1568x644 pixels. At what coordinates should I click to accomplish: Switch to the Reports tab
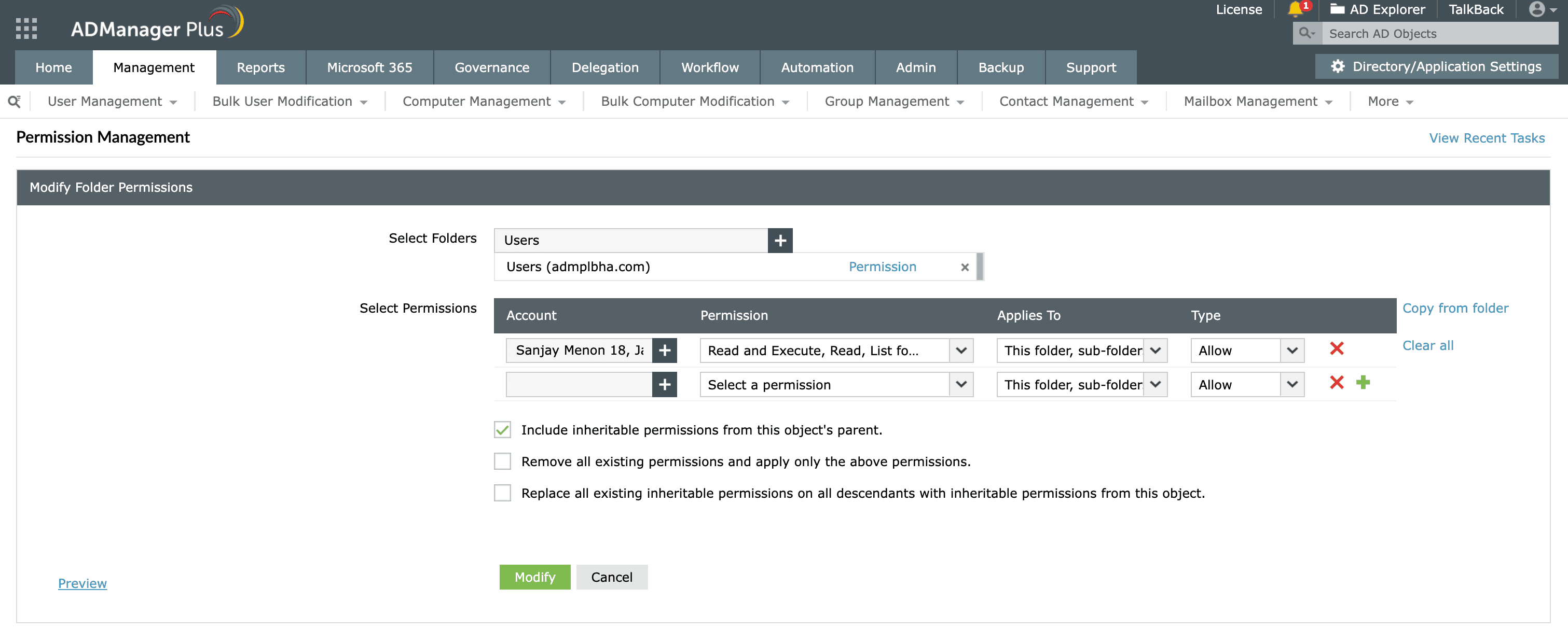coord(260,67)
